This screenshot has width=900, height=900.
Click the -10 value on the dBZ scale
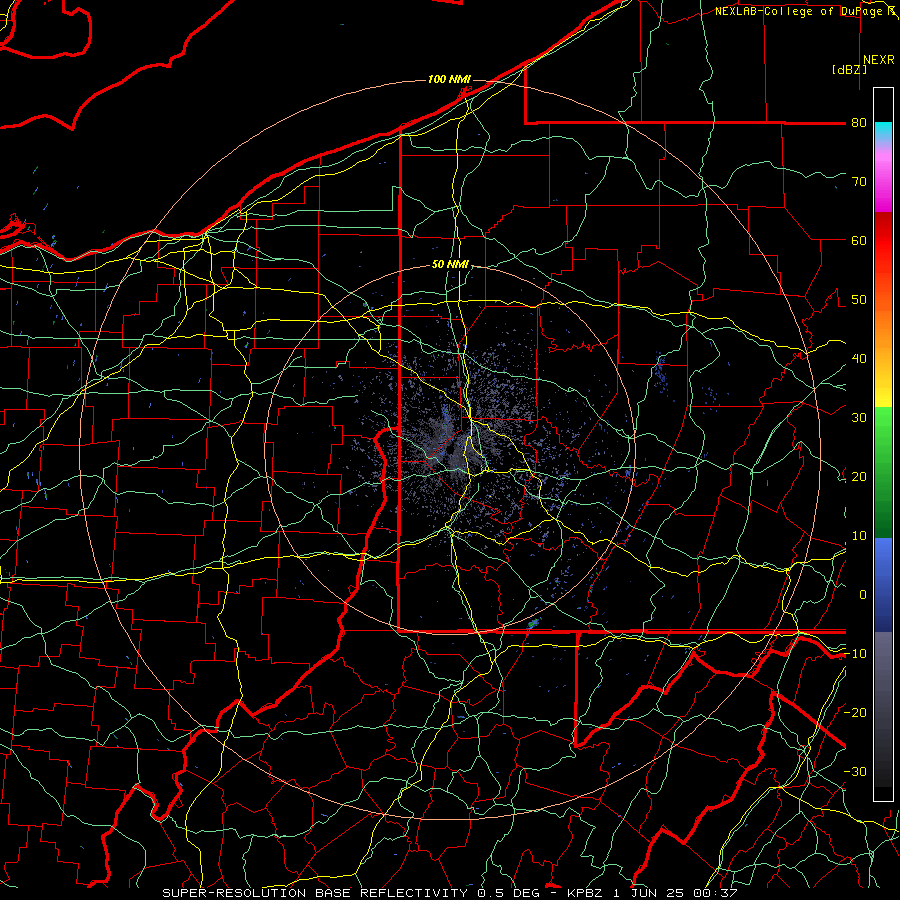point(855,654)
